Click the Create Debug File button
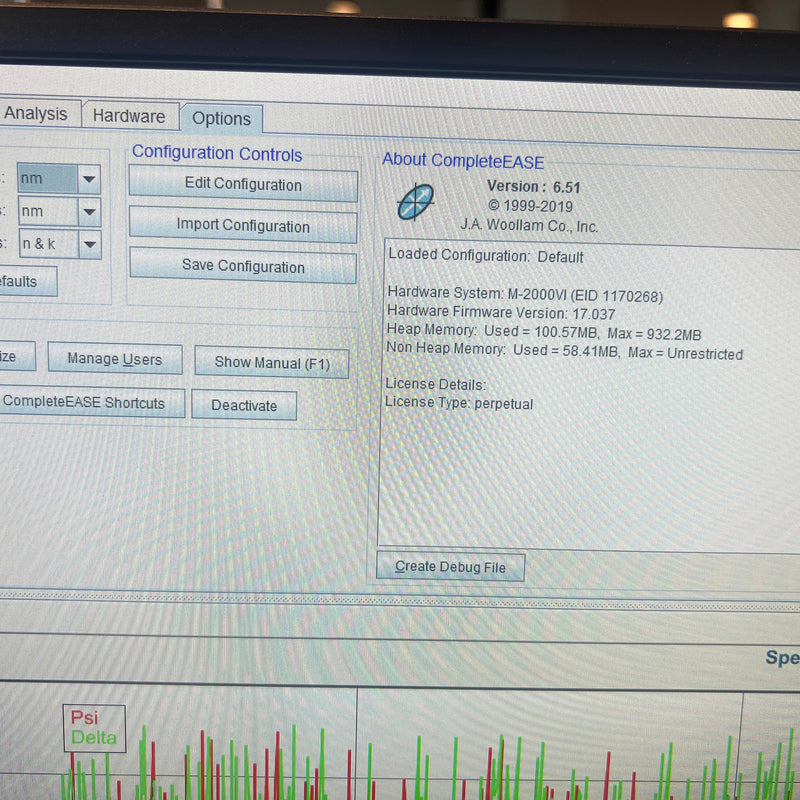Screen dimensions: 800x800 click(x=450, y=567)
